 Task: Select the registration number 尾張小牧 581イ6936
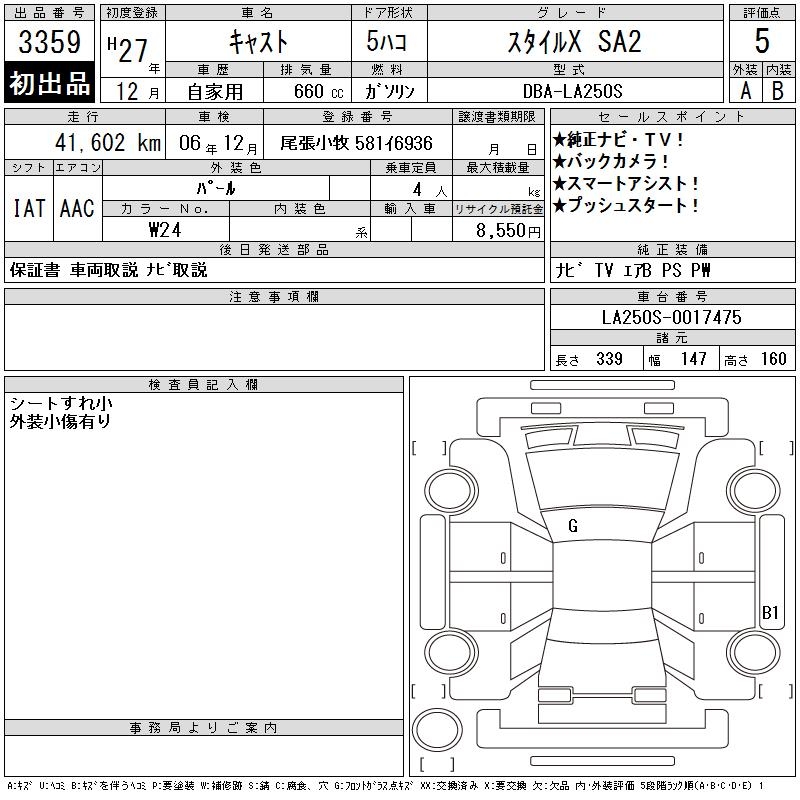click(357, 143)
